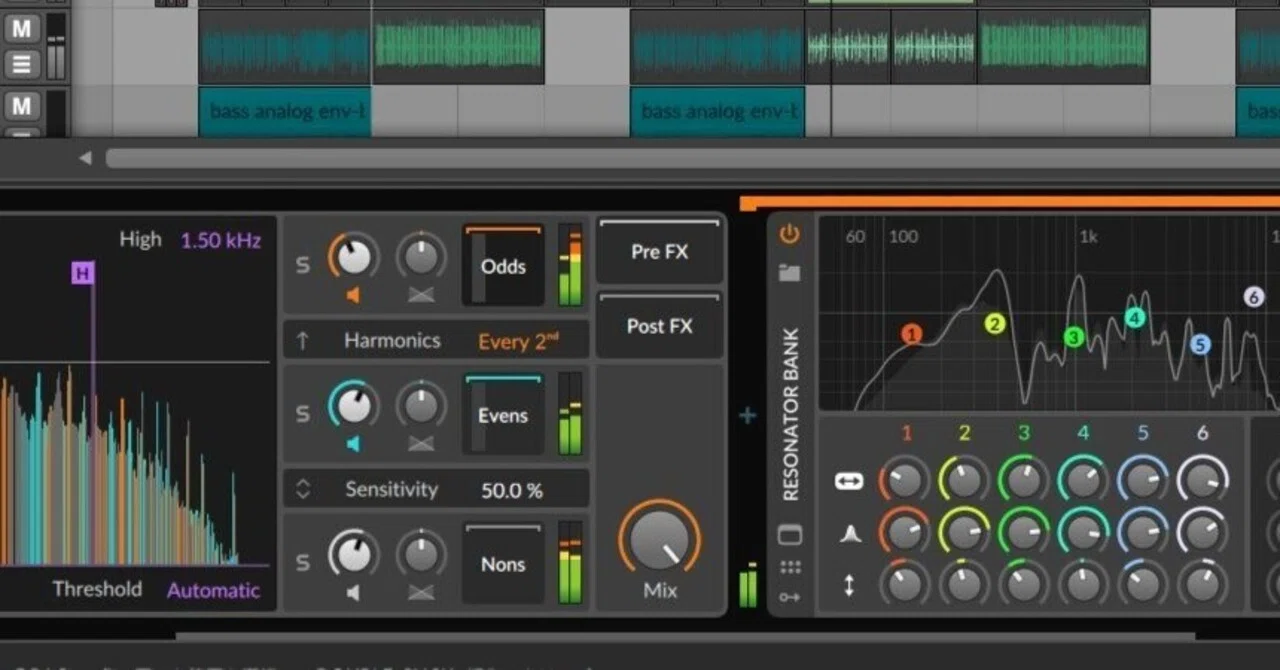Mute the bass analog track with M
1280x670 pixels.
(22, 105)
